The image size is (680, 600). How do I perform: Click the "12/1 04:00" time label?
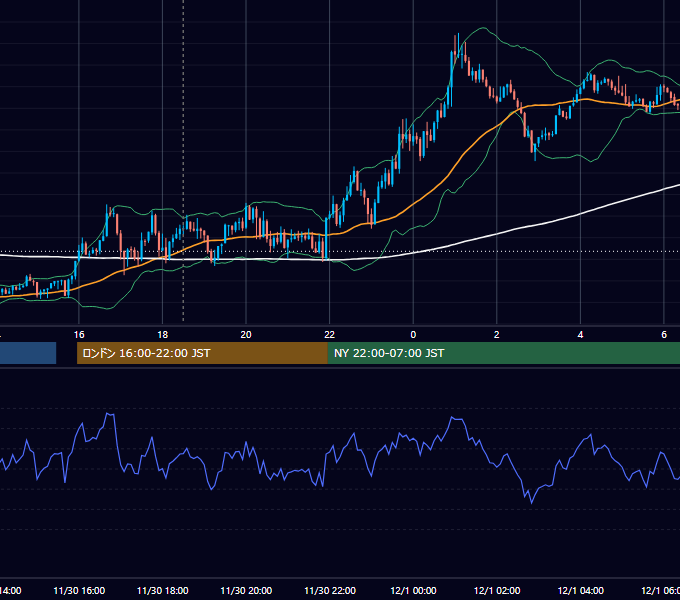(x=580, y=590)
